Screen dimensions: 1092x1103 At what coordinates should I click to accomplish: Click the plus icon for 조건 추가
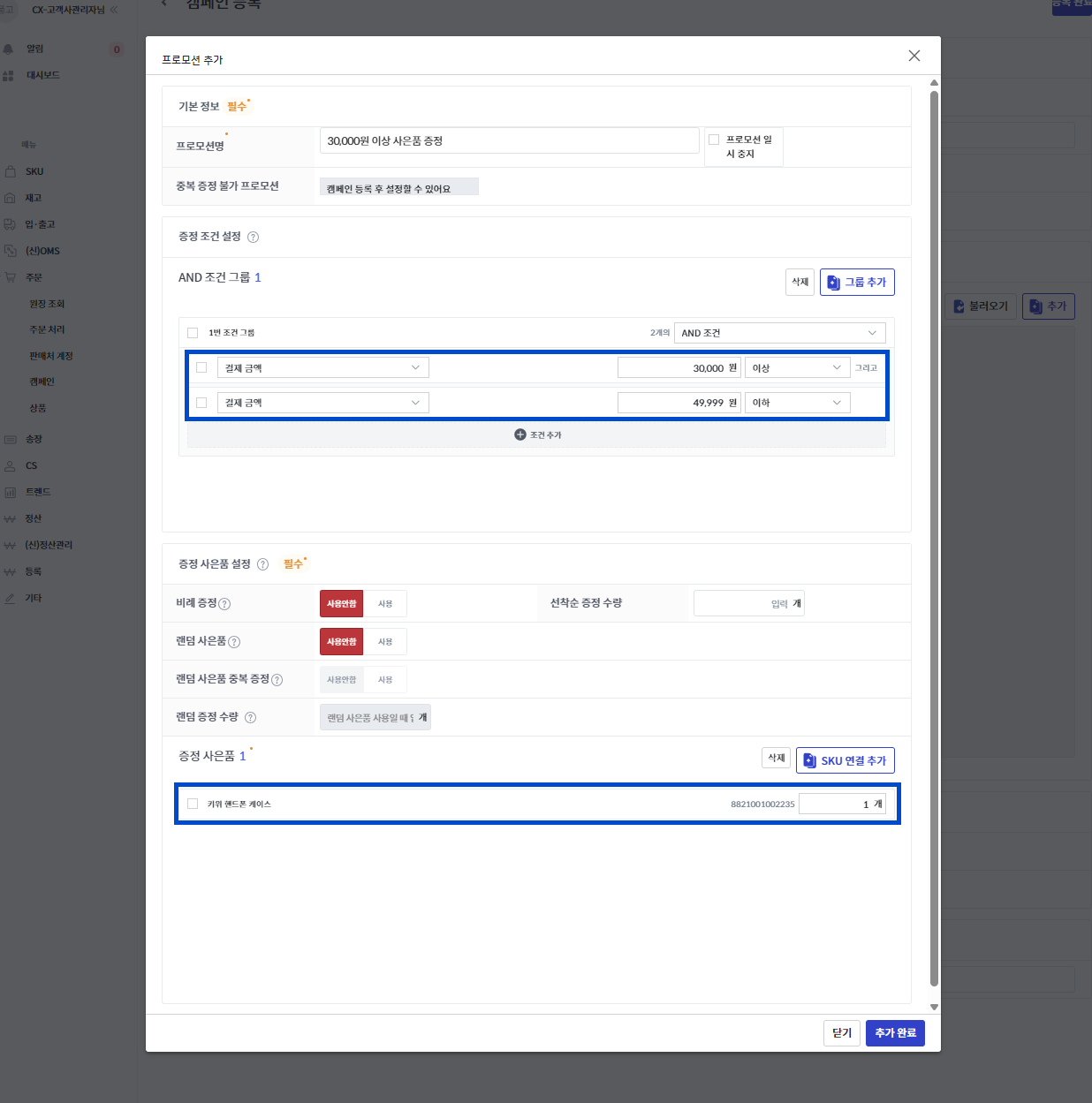(x=520, y=434)
